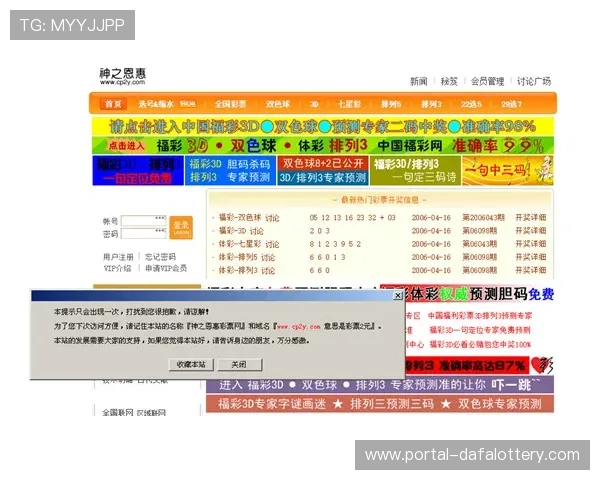Close the popup dialog with the X button
Viewport: 600px width, 480px height.
398,296
